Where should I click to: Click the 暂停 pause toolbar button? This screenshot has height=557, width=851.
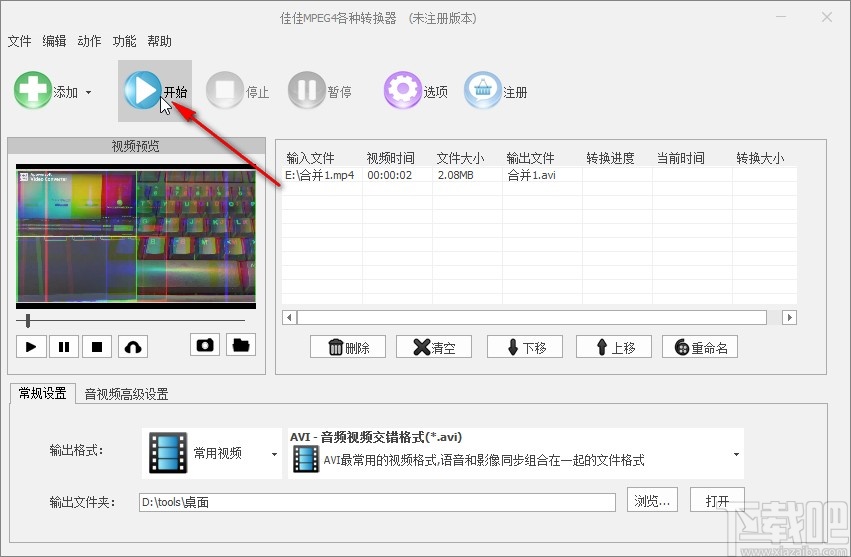320,91
